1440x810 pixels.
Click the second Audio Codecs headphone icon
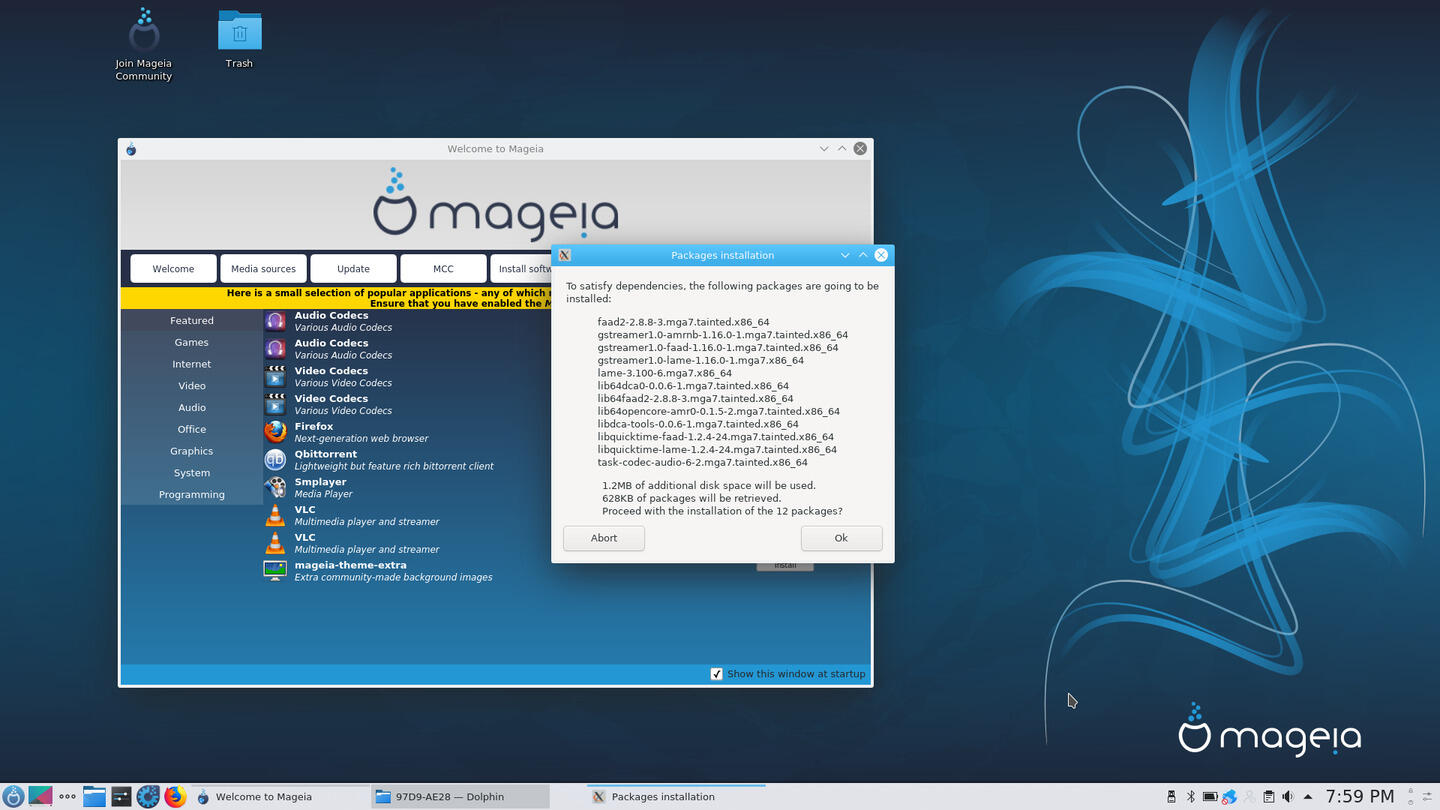click(275, 349)
